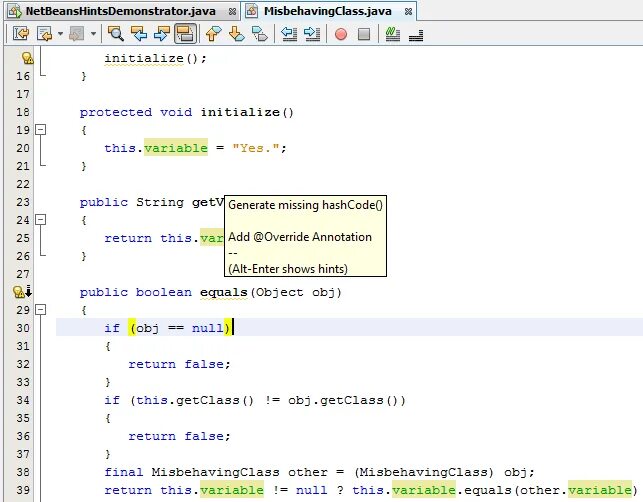Shift line right icon

pos(312,34)
